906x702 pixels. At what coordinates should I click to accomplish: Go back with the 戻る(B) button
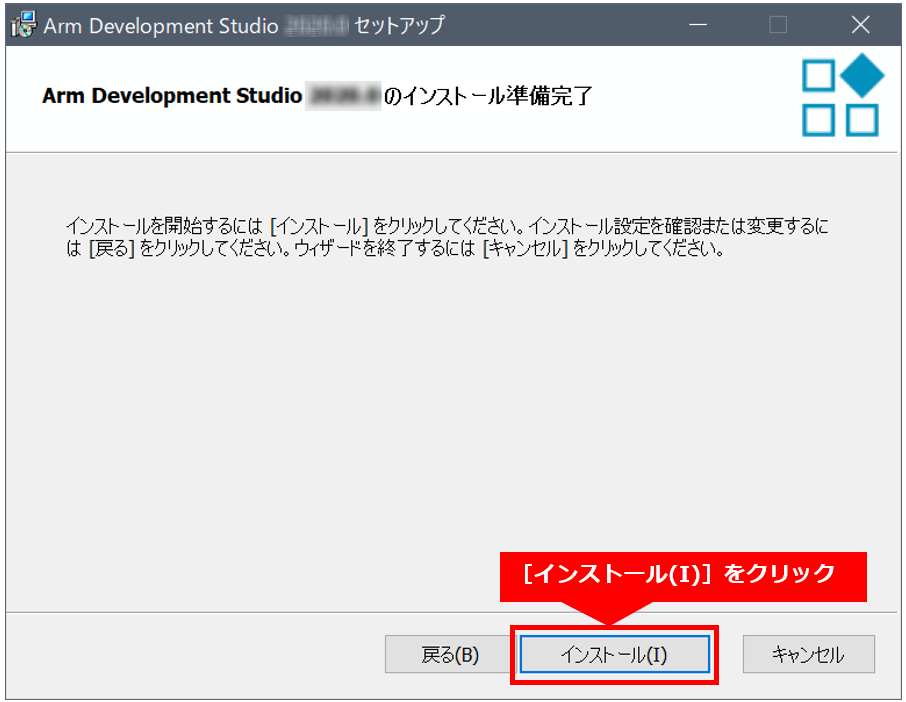coord(448,654)
